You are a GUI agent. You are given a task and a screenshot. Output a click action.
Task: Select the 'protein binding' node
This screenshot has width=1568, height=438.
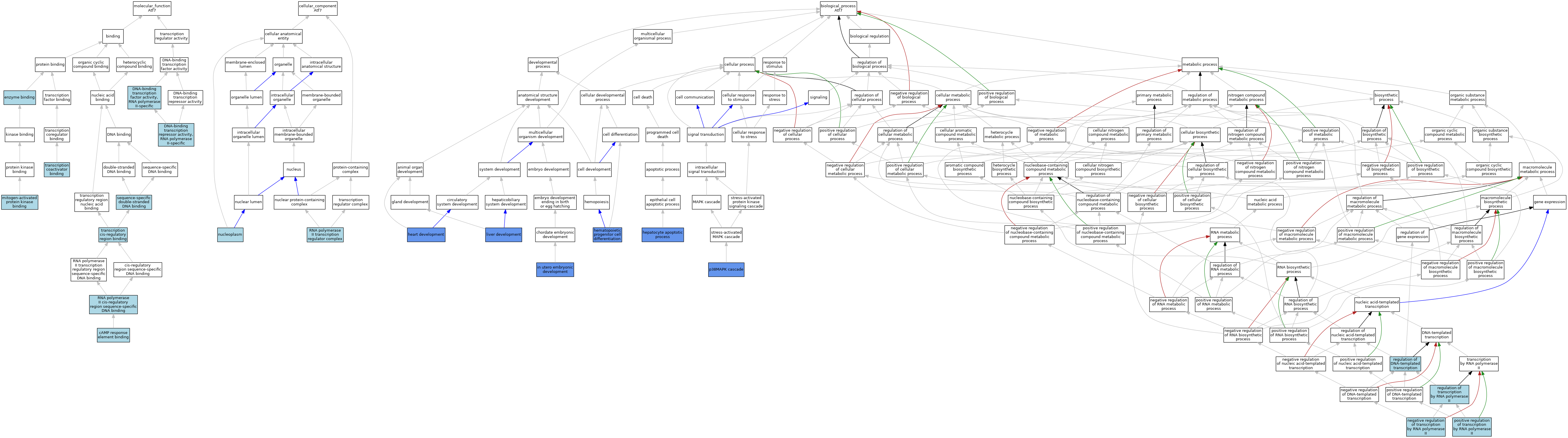[50, 65]
